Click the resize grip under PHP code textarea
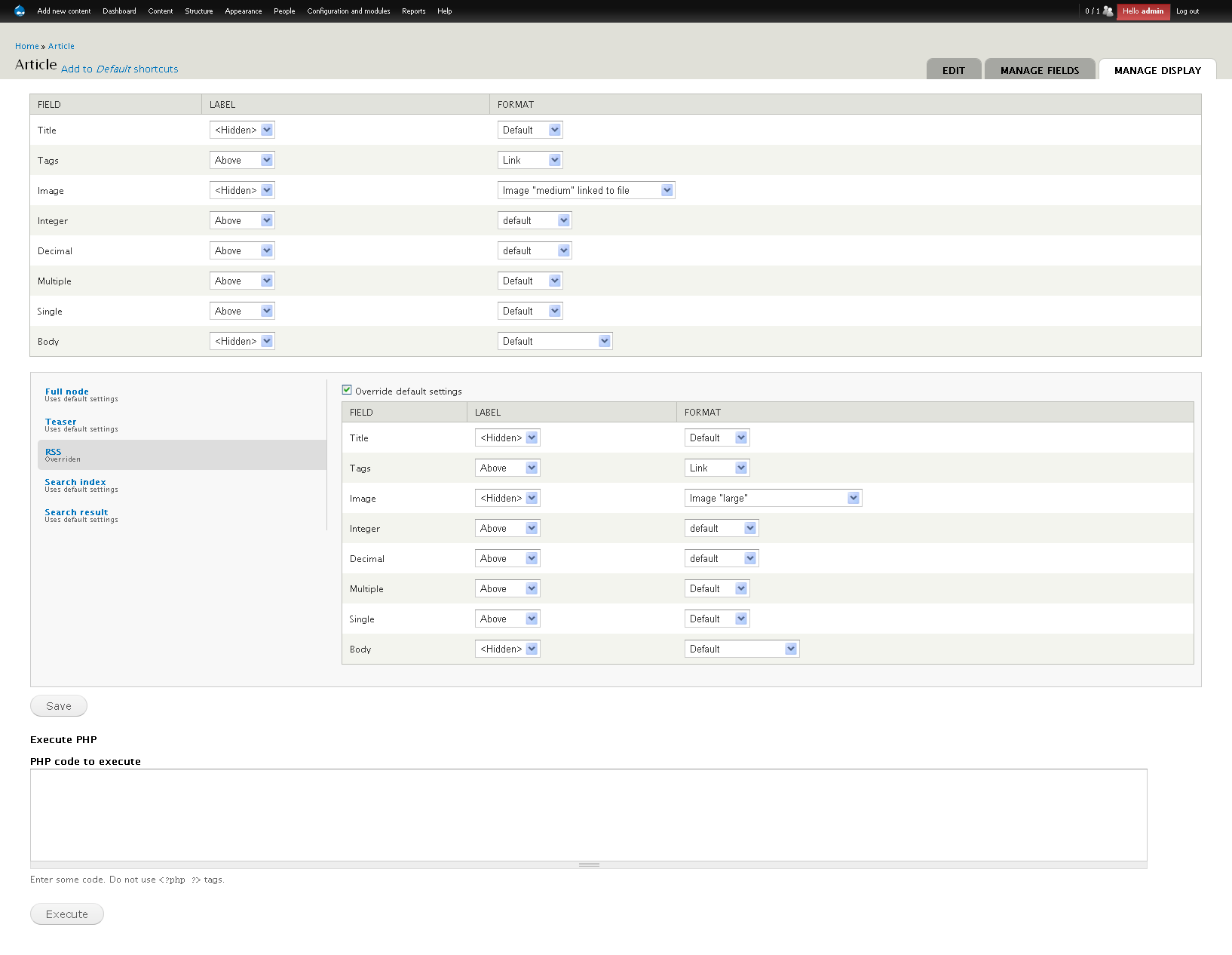Viewport: 1232px width, 955px height. (x=589, y=864)
